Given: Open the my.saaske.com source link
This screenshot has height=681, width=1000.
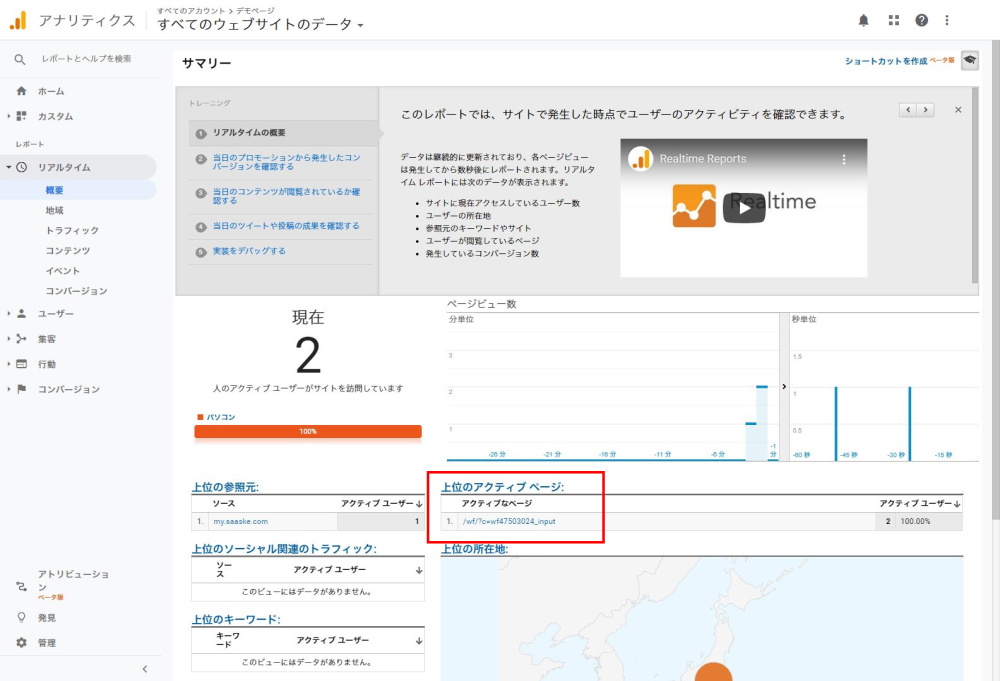Looking at the screenshot, I should (240, 521).
